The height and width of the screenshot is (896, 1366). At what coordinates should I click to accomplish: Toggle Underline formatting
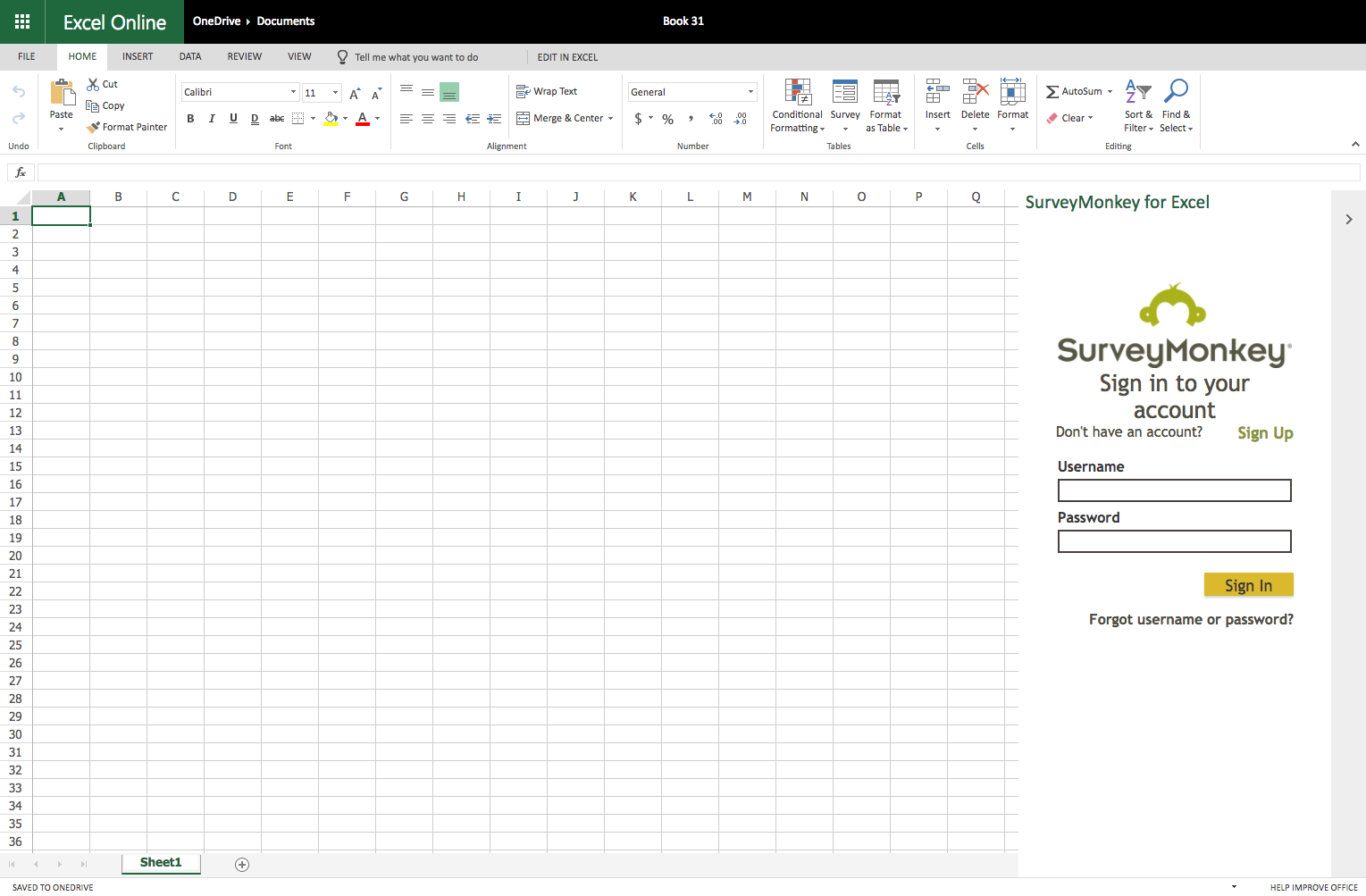(233, 119)
